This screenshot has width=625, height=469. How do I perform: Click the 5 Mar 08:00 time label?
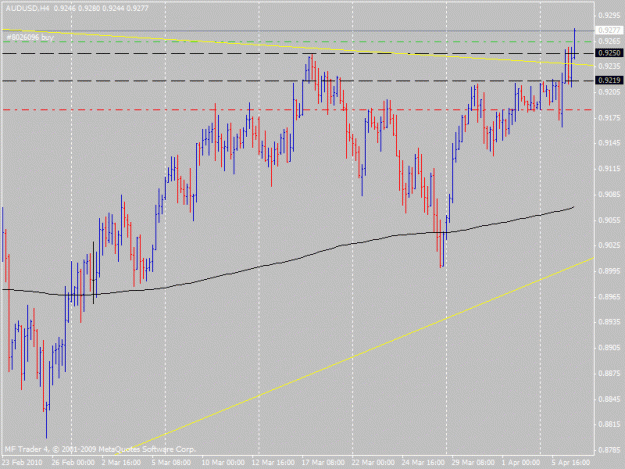[171, 463]
